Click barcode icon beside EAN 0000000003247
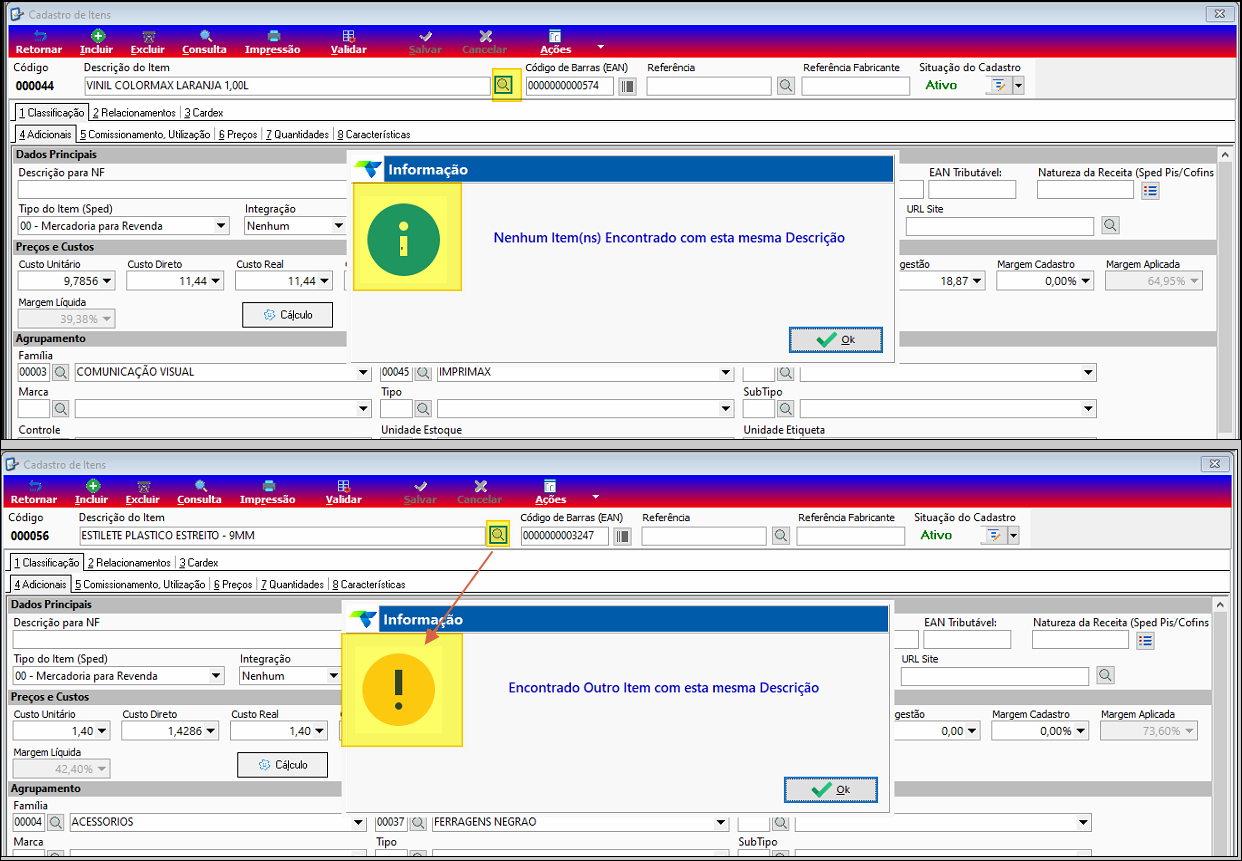The height and width of the screenshot is (861, 1242). click(x=622, y=536)
